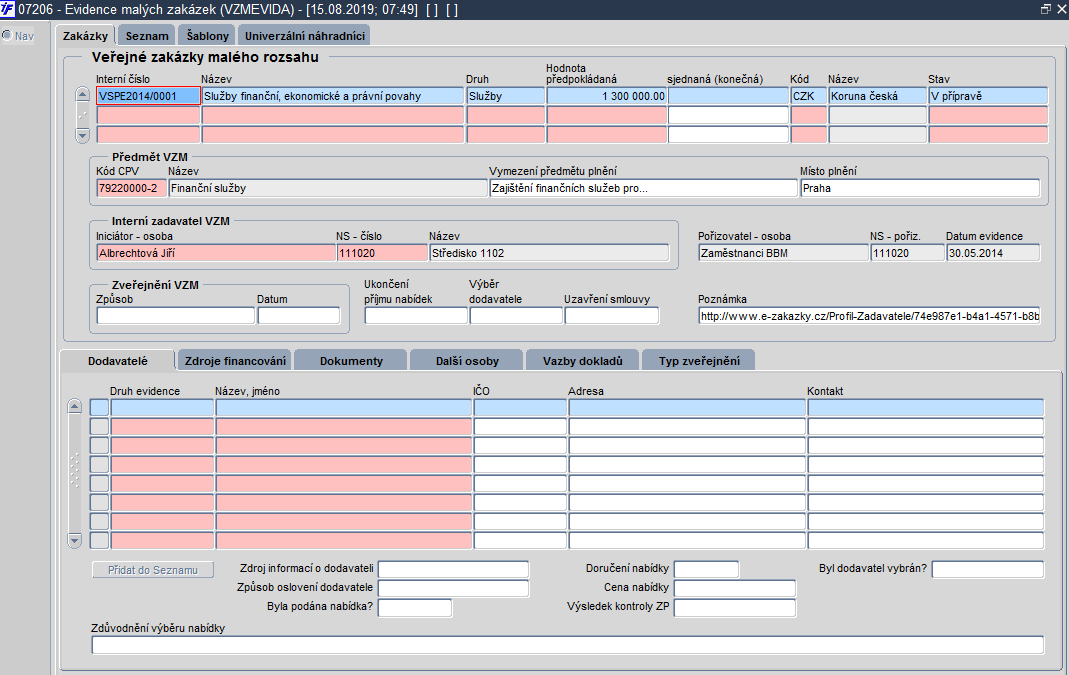The image size is (1069, 675).
Task: Click the suppliers list scroll-down arrow
Action: click(75, 541)
